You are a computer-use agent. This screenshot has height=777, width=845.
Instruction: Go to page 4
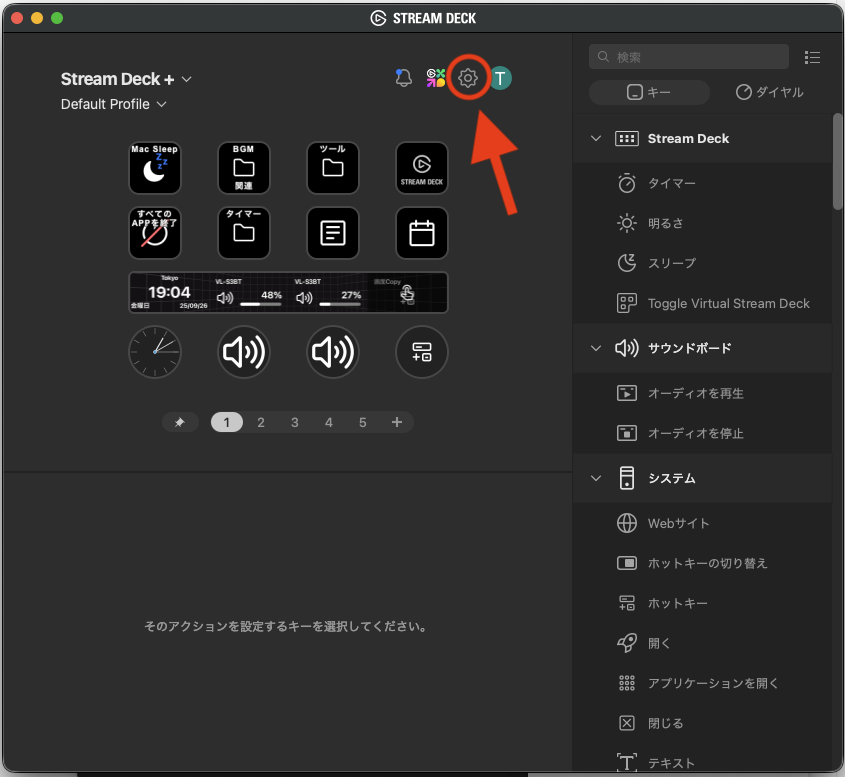pyautogui.click(x=329, y=422)
